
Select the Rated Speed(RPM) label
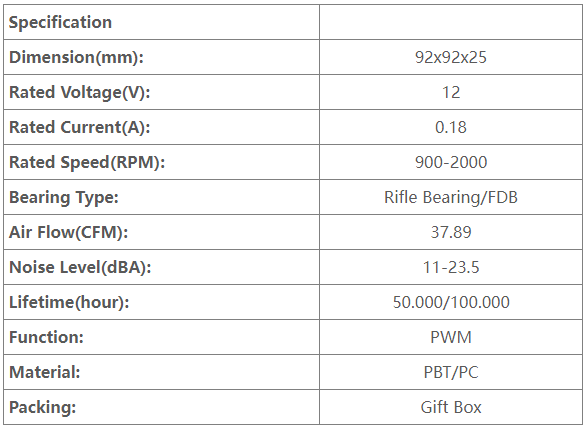pyautogui.click(x=87, y=162)
